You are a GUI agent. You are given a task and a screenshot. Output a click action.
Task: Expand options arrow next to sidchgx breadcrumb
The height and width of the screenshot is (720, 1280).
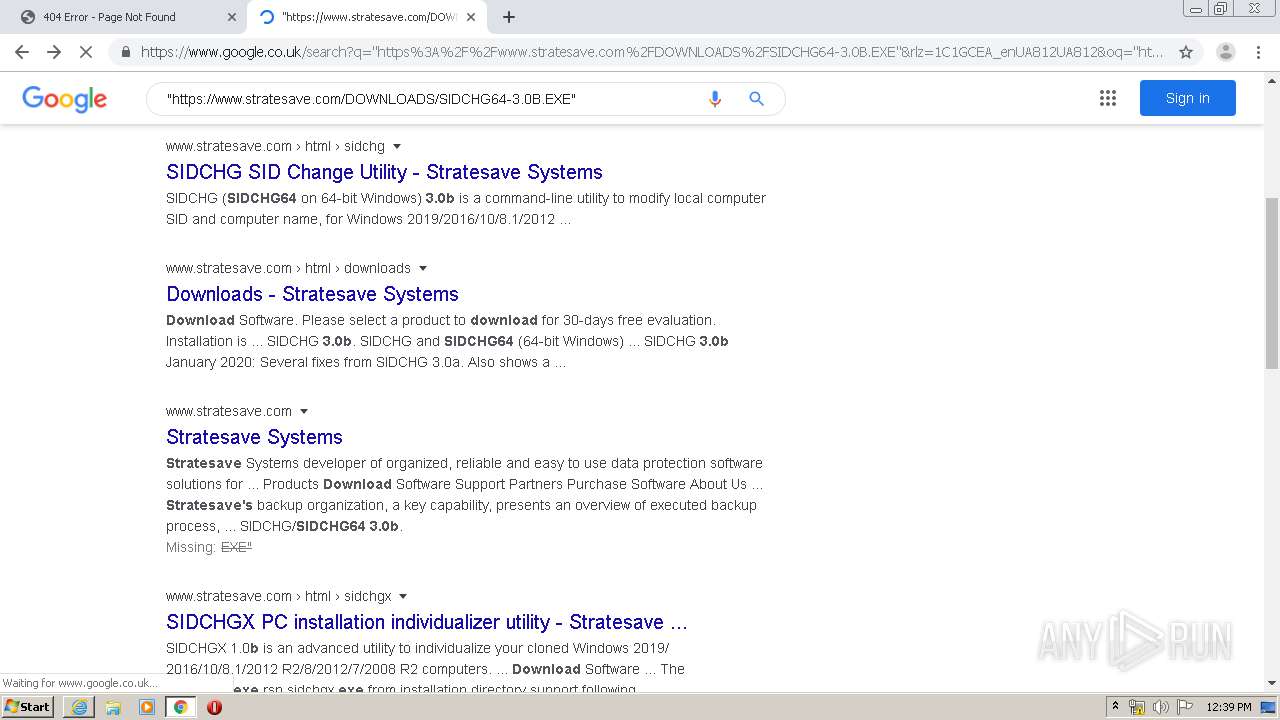point(403,596)
